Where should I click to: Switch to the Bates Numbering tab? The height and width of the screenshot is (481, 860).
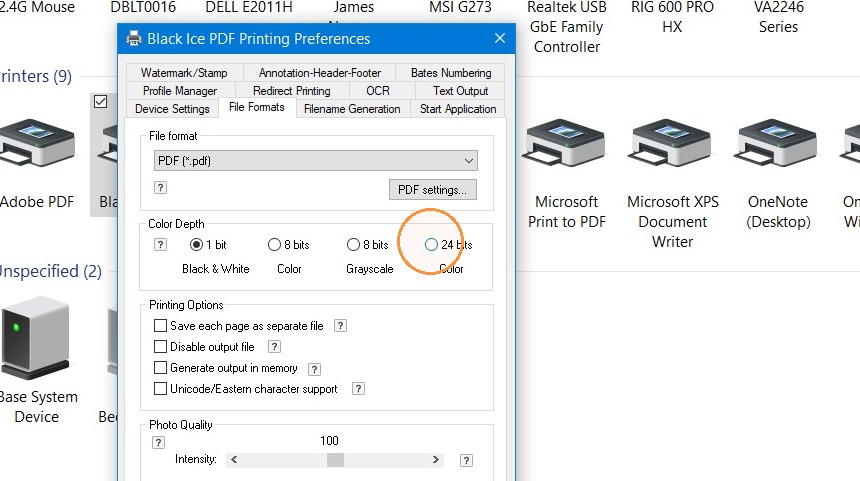451,73
